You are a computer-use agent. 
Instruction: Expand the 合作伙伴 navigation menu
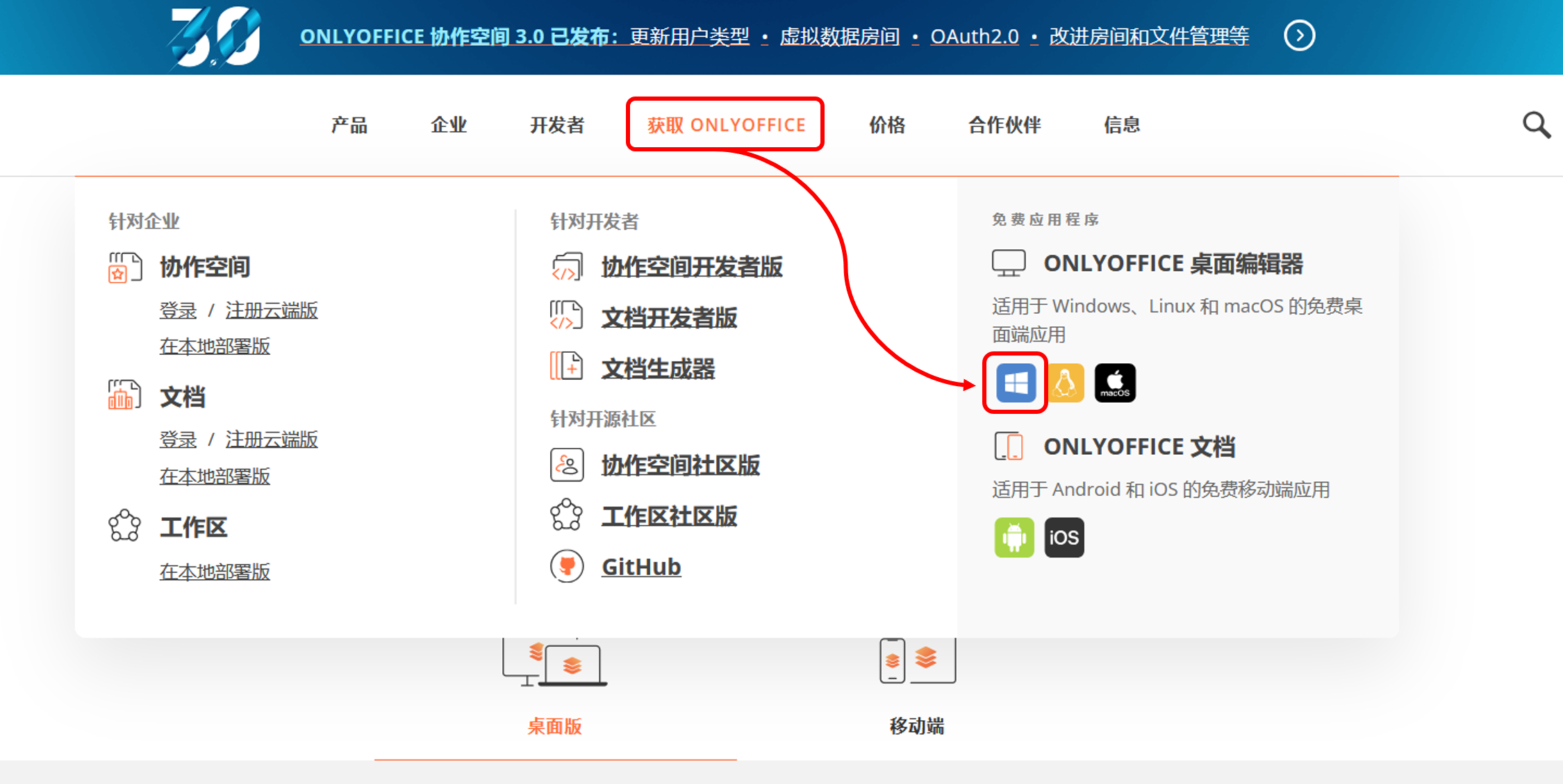click(1004, 125)
